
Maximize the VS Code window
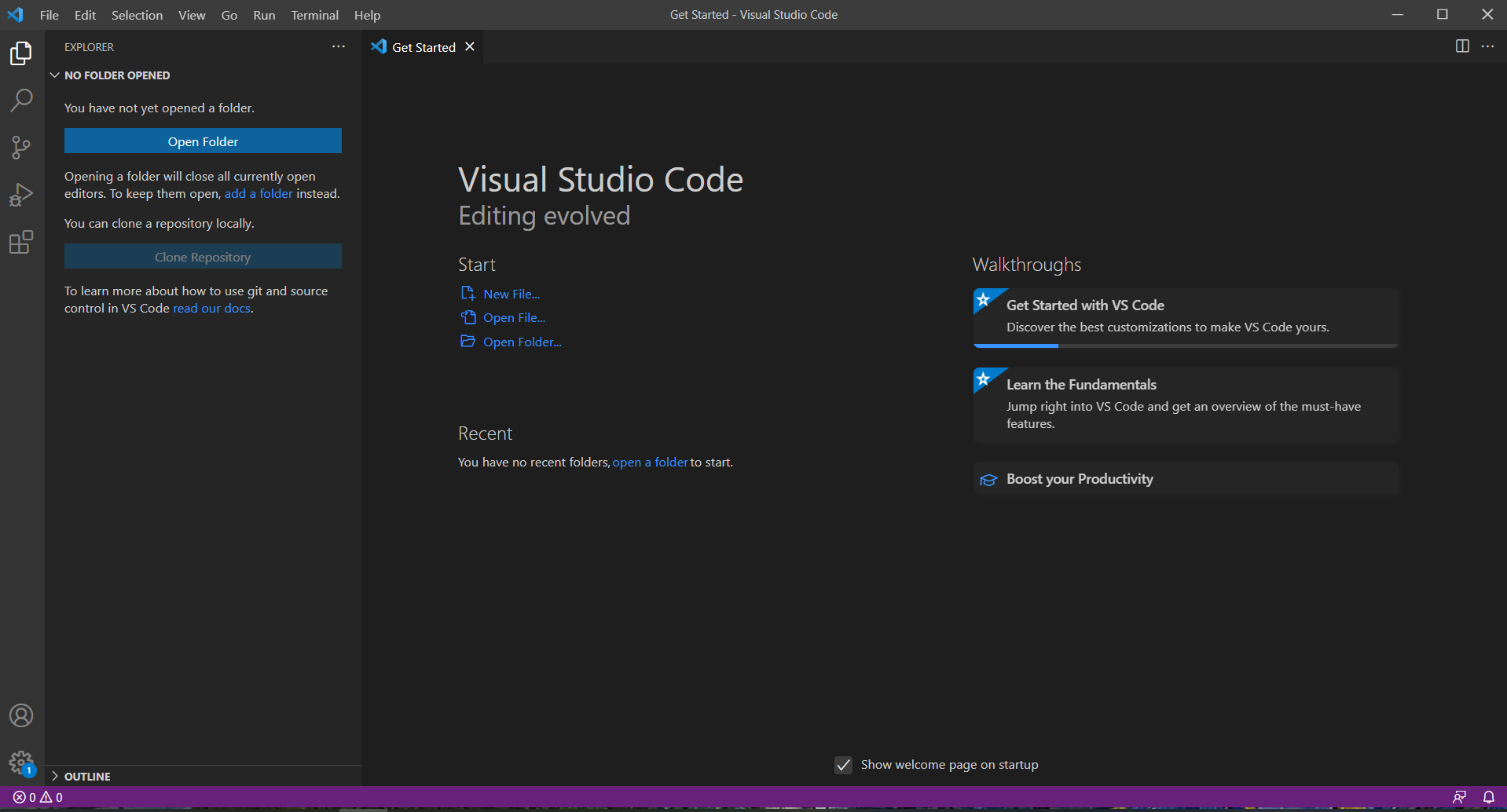click(1443, 15)
